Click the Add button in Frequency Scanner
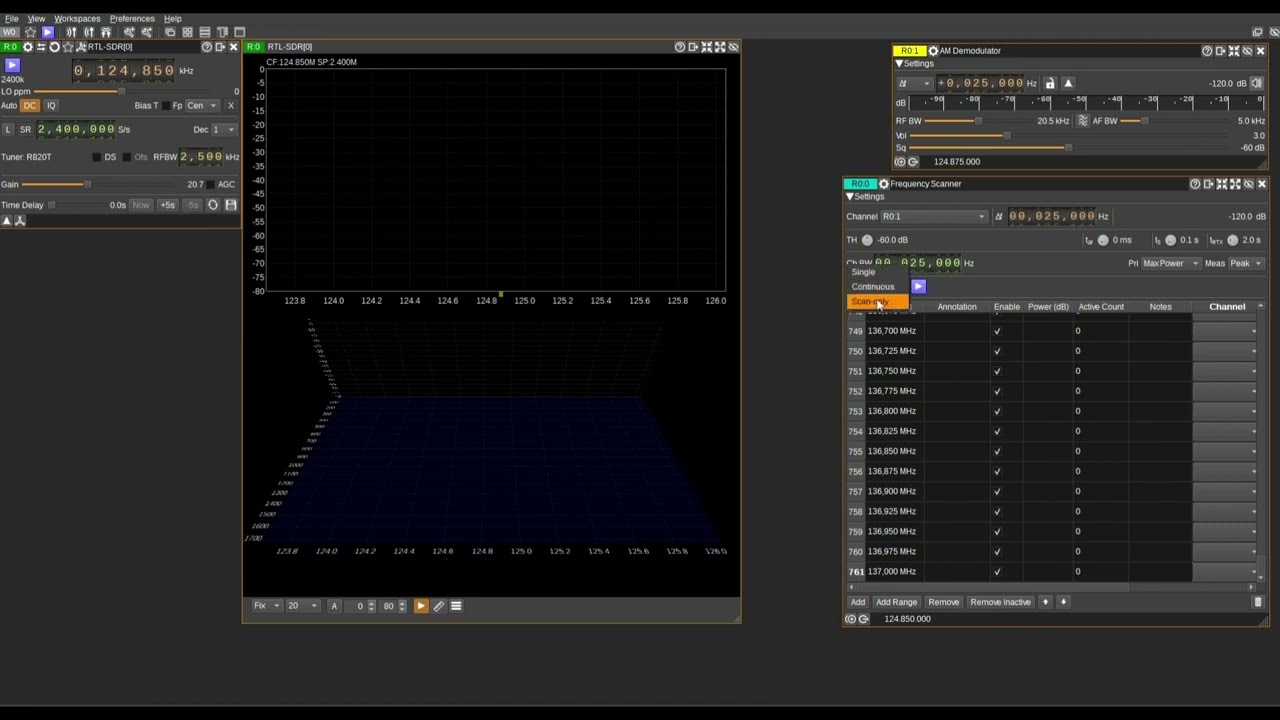 [858, 602]
